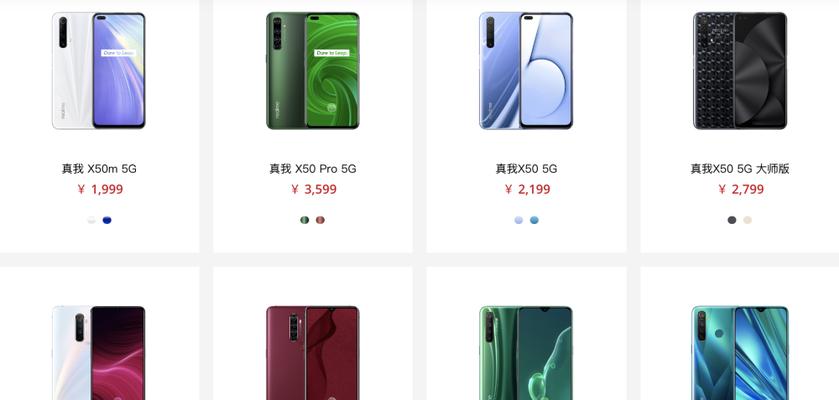Click the white X50m 5G phone image
The width and height of the screenshot is (839, 400).
(99, 71)
